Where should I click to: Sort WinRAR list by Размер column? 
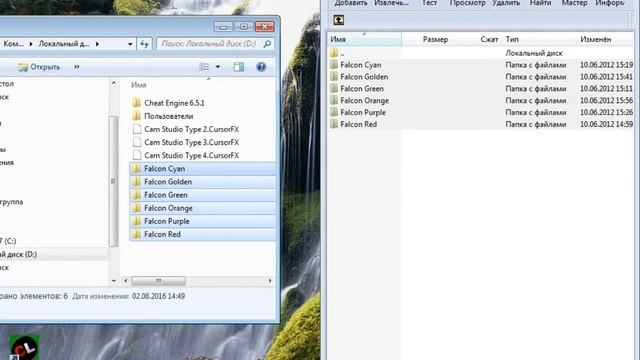(435, 39)
